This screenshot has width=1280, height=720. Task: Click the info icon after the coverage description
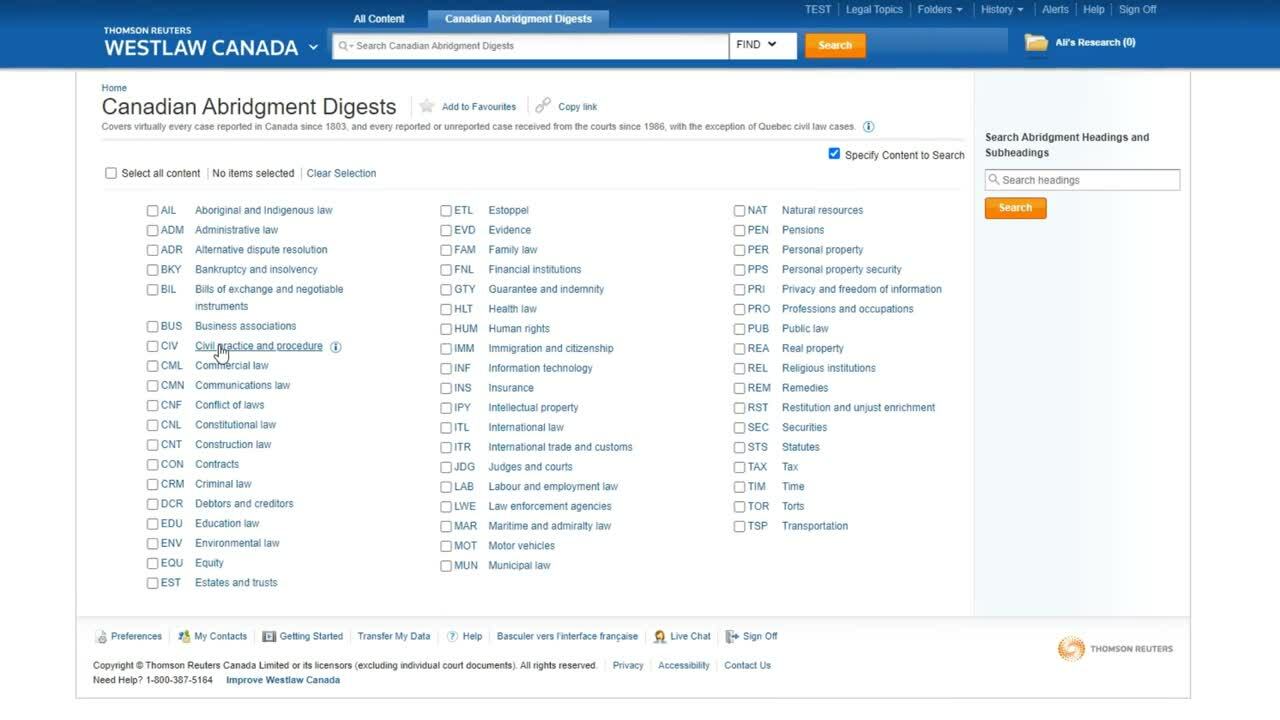pos(868,127)
